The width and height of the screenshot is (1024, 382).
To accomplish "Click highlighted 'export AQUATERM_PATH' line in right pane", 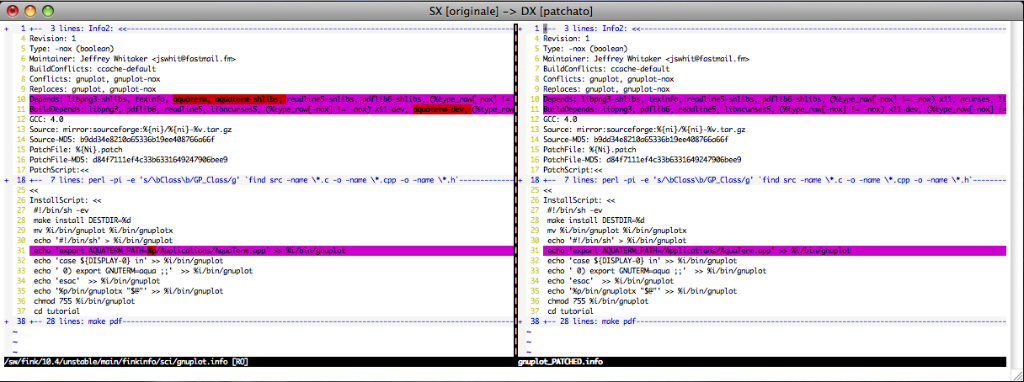I will click(775, 250).
